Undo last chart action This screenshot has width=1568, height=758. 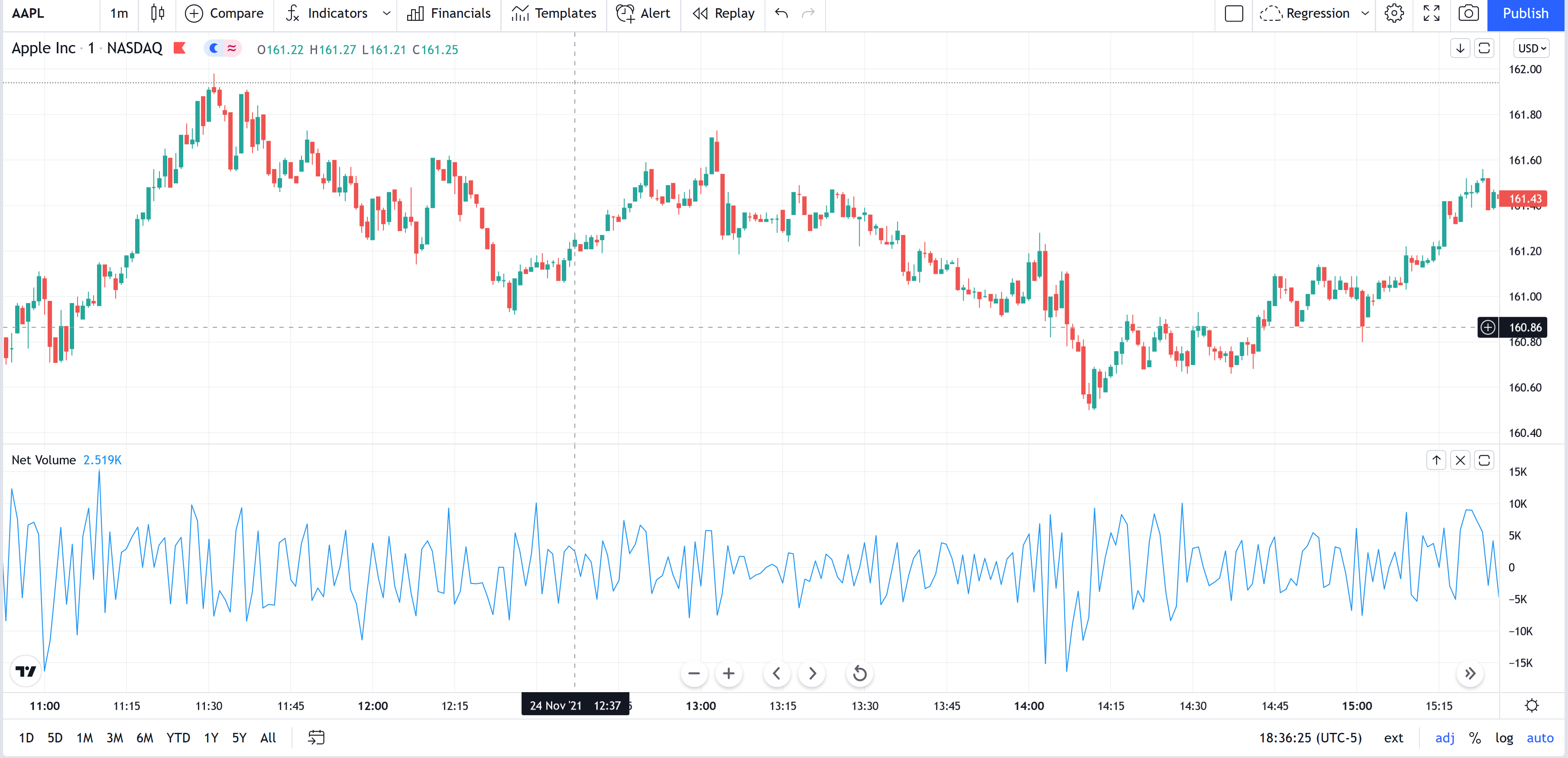click(x=781, y=13)
